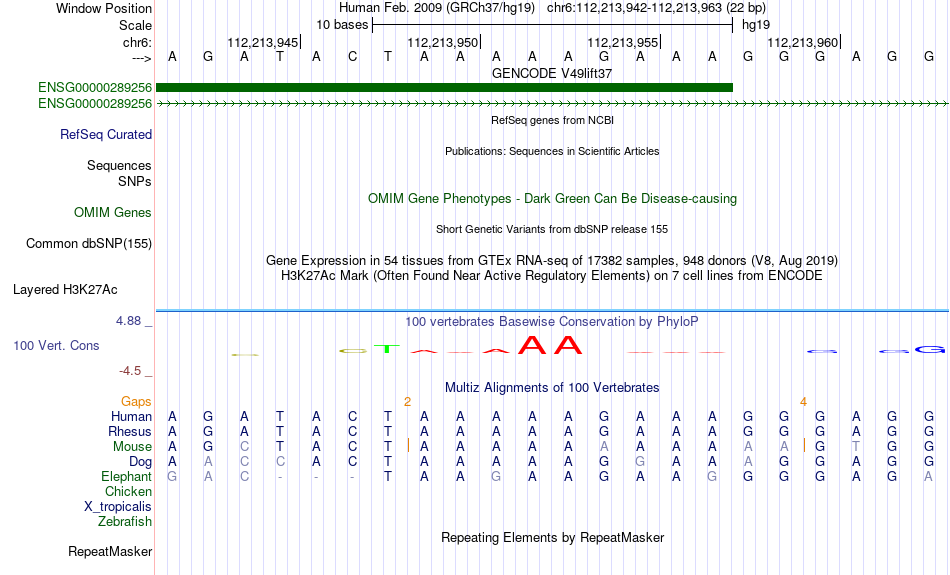This screenshot has width=950, height=575.
Task: Click the 112,213,955 ruler coordinate
Action: coord(623,42)
